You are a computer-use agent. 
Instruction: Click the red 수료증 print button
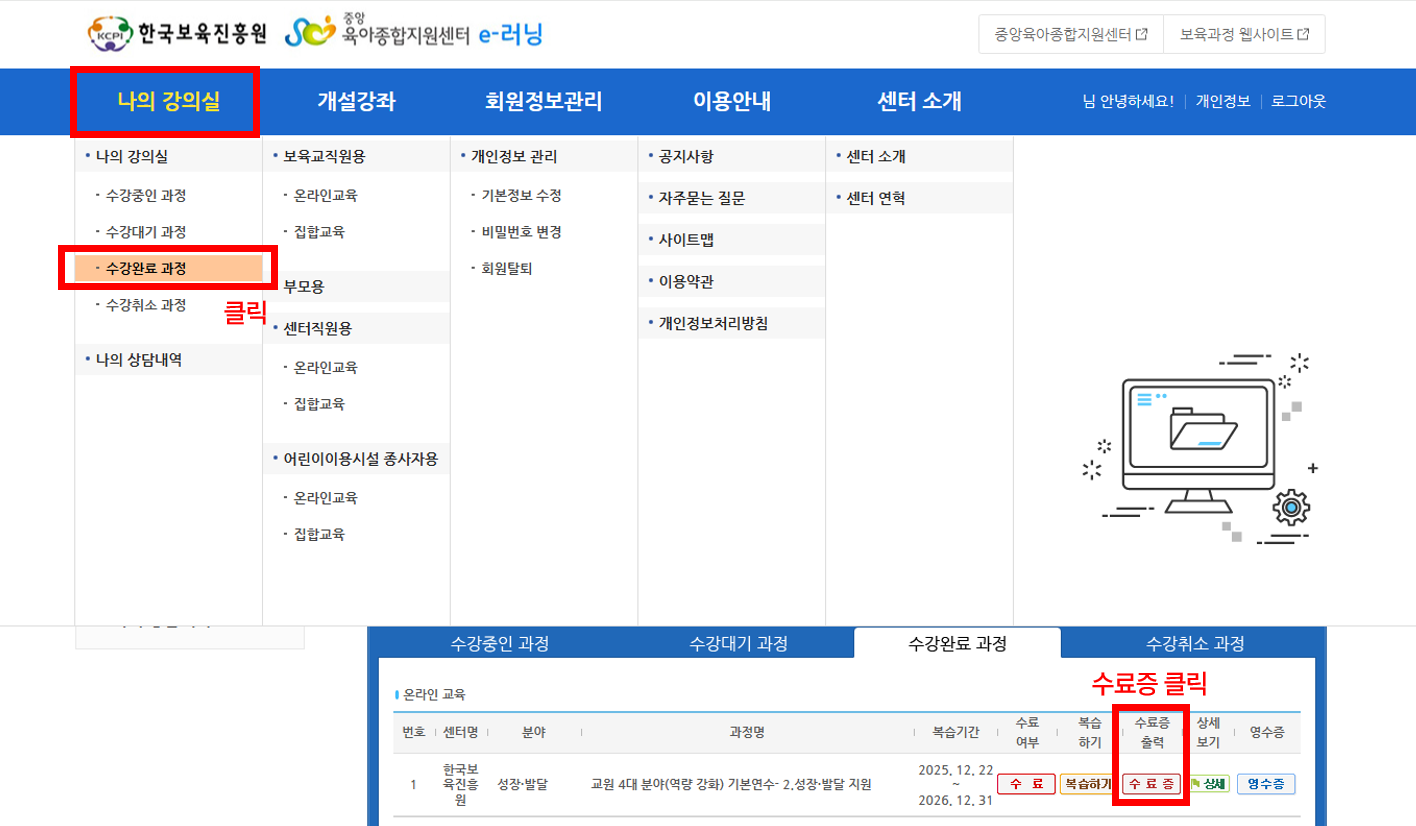click(x=1152, y=784)
